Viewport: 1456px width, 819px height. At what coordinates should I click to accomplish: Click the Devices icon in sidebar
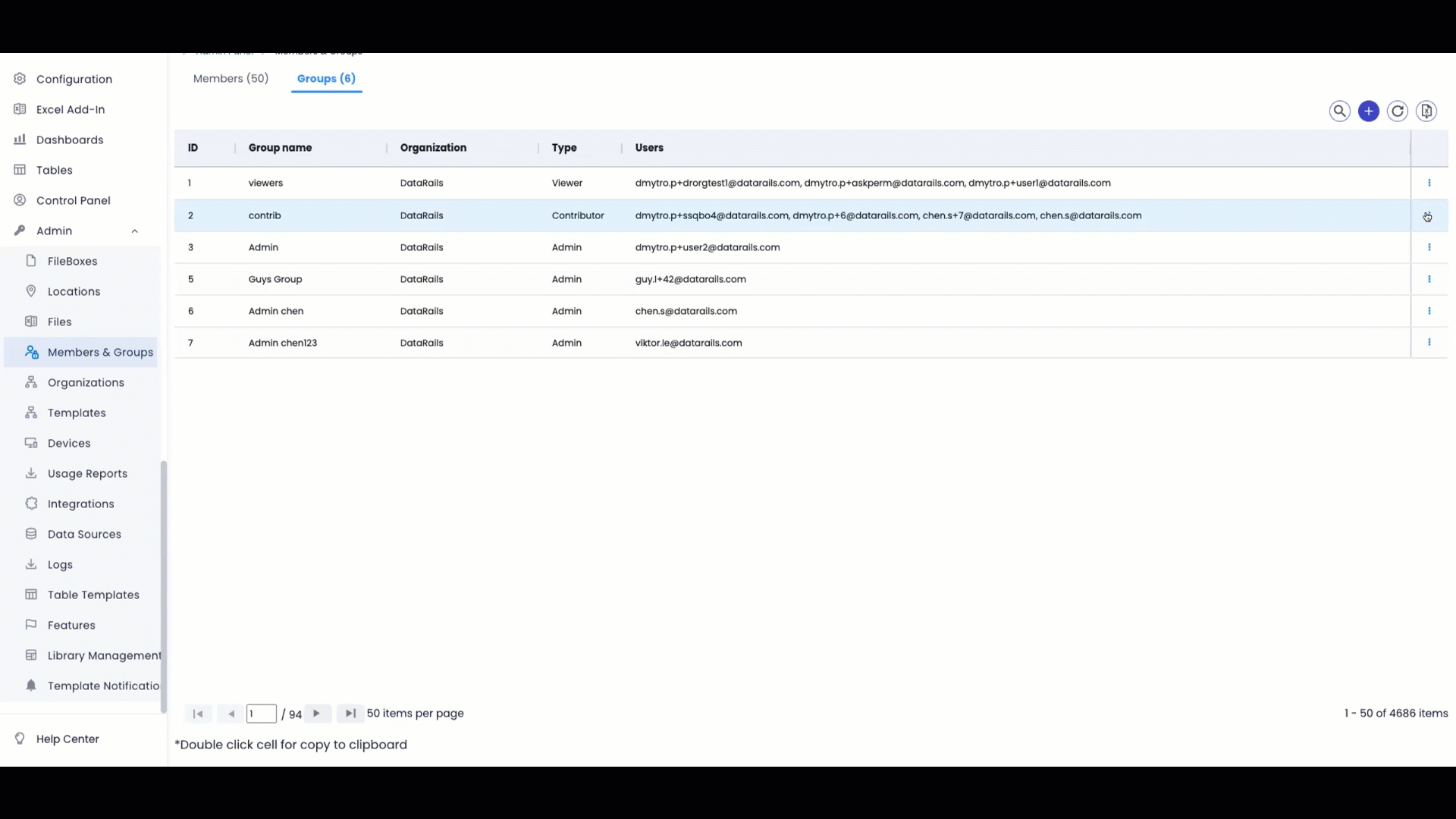coord(31,443)
